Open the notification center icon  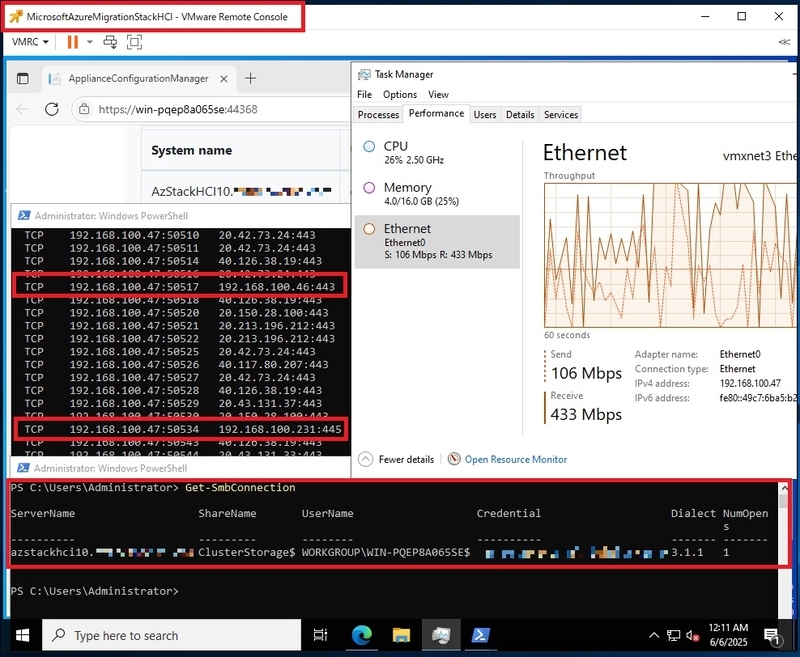[x=770, y=636]
